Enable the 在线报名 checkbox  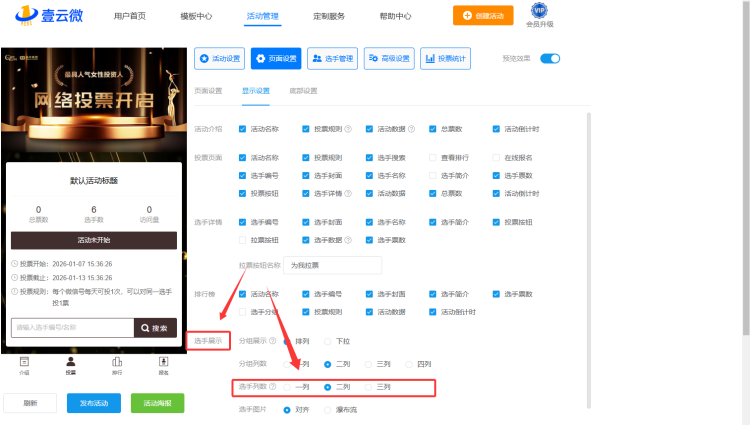coord(496,158)
